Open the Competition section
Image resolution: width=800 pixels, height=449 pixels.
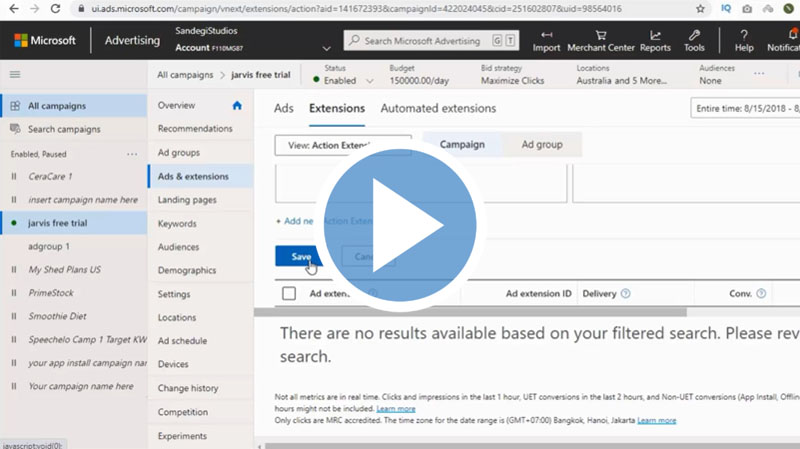[183, 412]
